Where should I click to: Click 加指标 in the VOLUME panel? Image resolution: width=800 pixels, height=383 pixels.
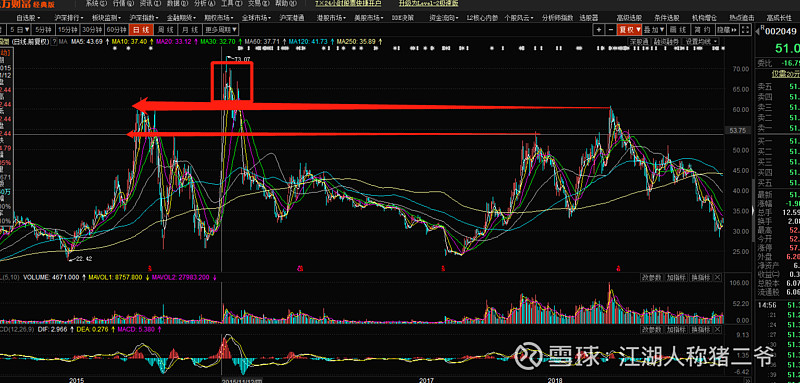[676, 277]
